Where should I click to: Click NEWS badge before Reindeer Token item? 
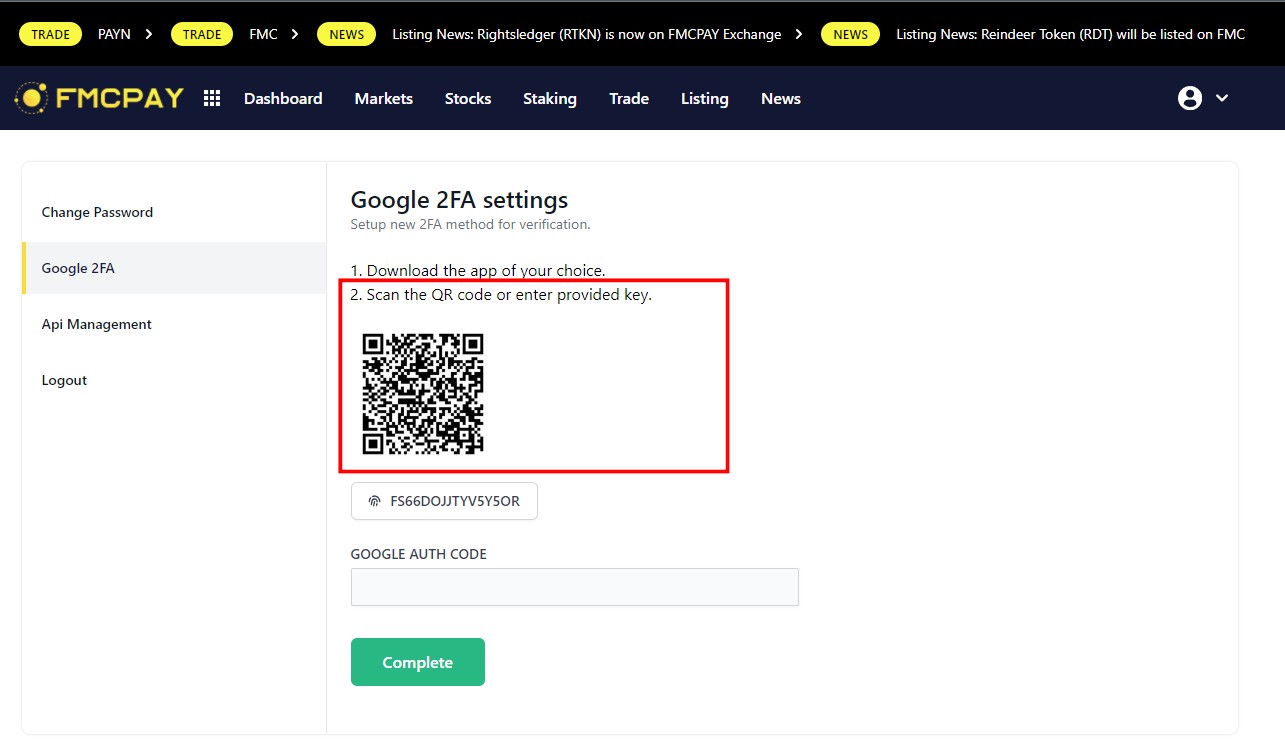pos(851,34)
